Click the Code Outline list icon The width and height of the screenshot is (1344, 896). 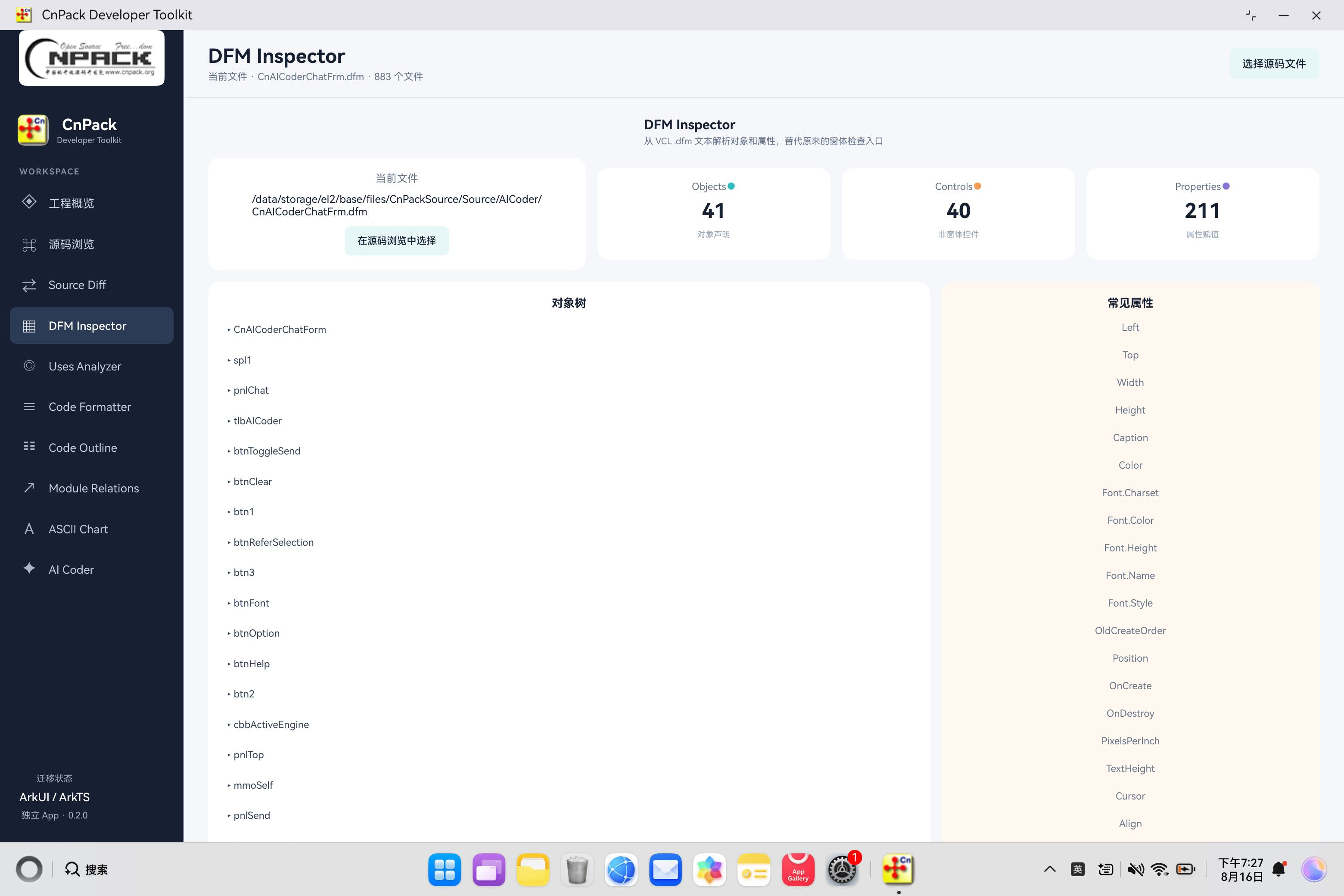click(29, 446)
